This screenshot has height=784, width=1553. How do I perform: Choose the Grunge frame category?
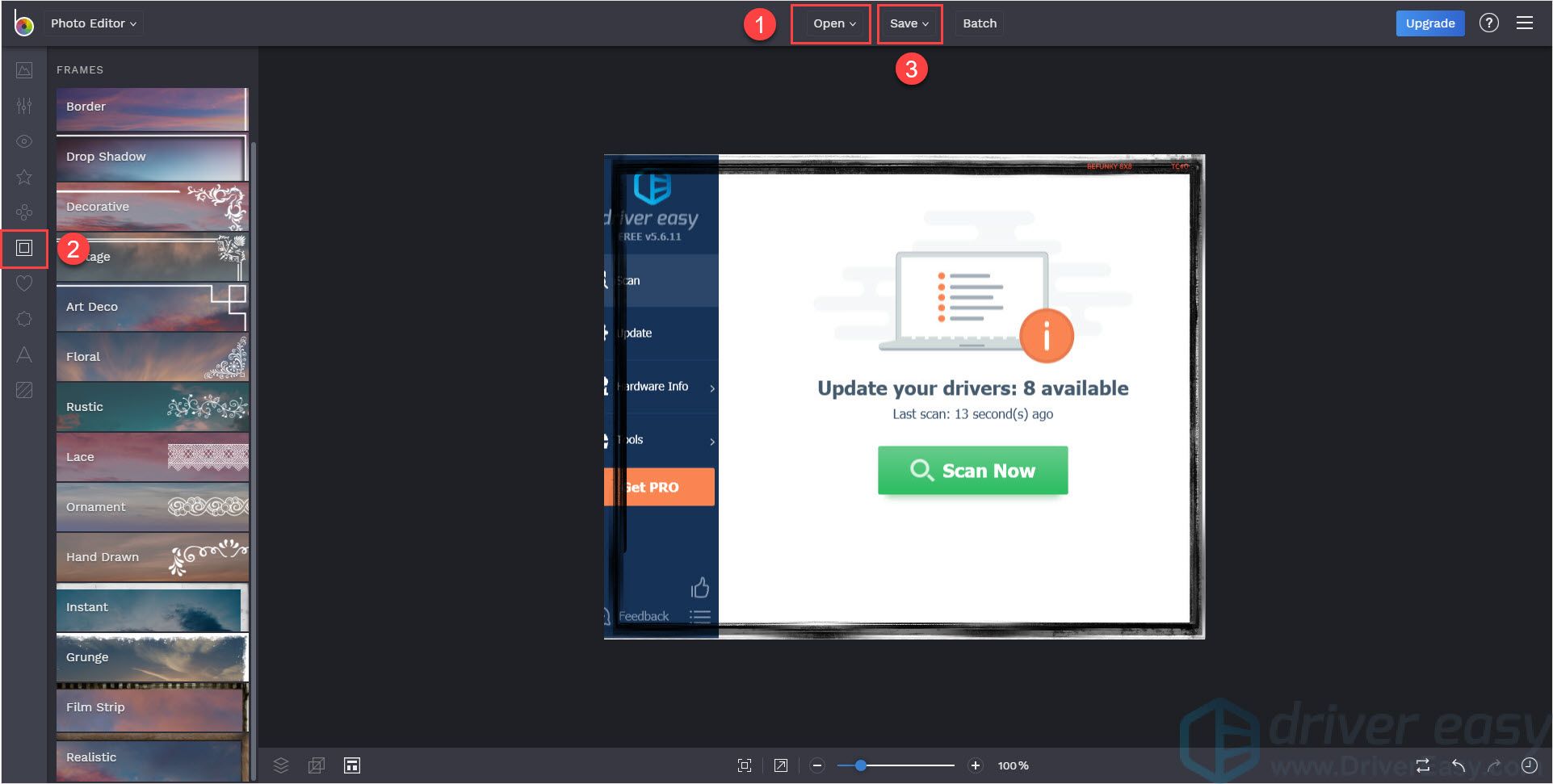(x=152, y=658)
